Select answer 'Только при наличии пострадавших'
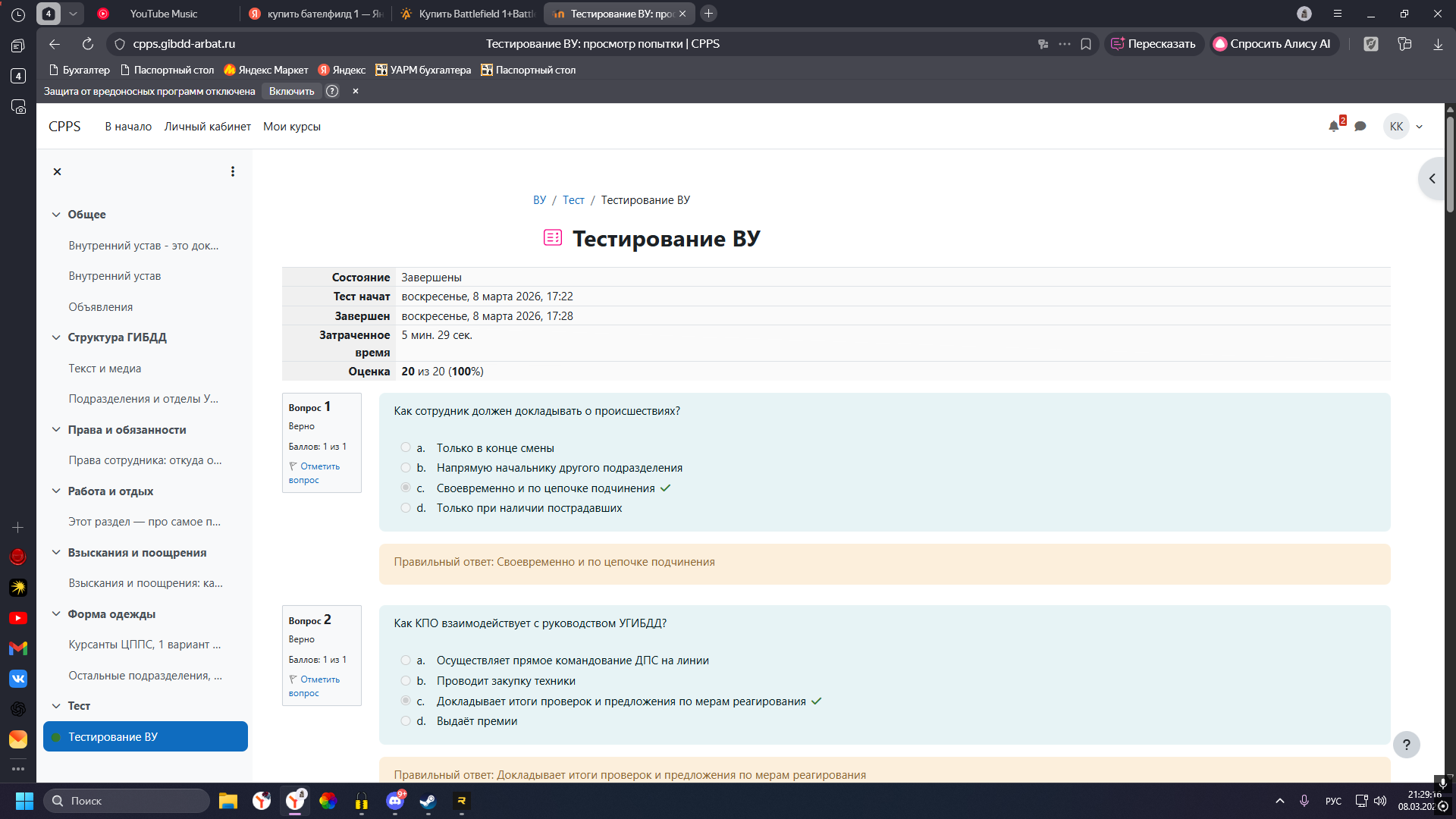 [406, 508]
